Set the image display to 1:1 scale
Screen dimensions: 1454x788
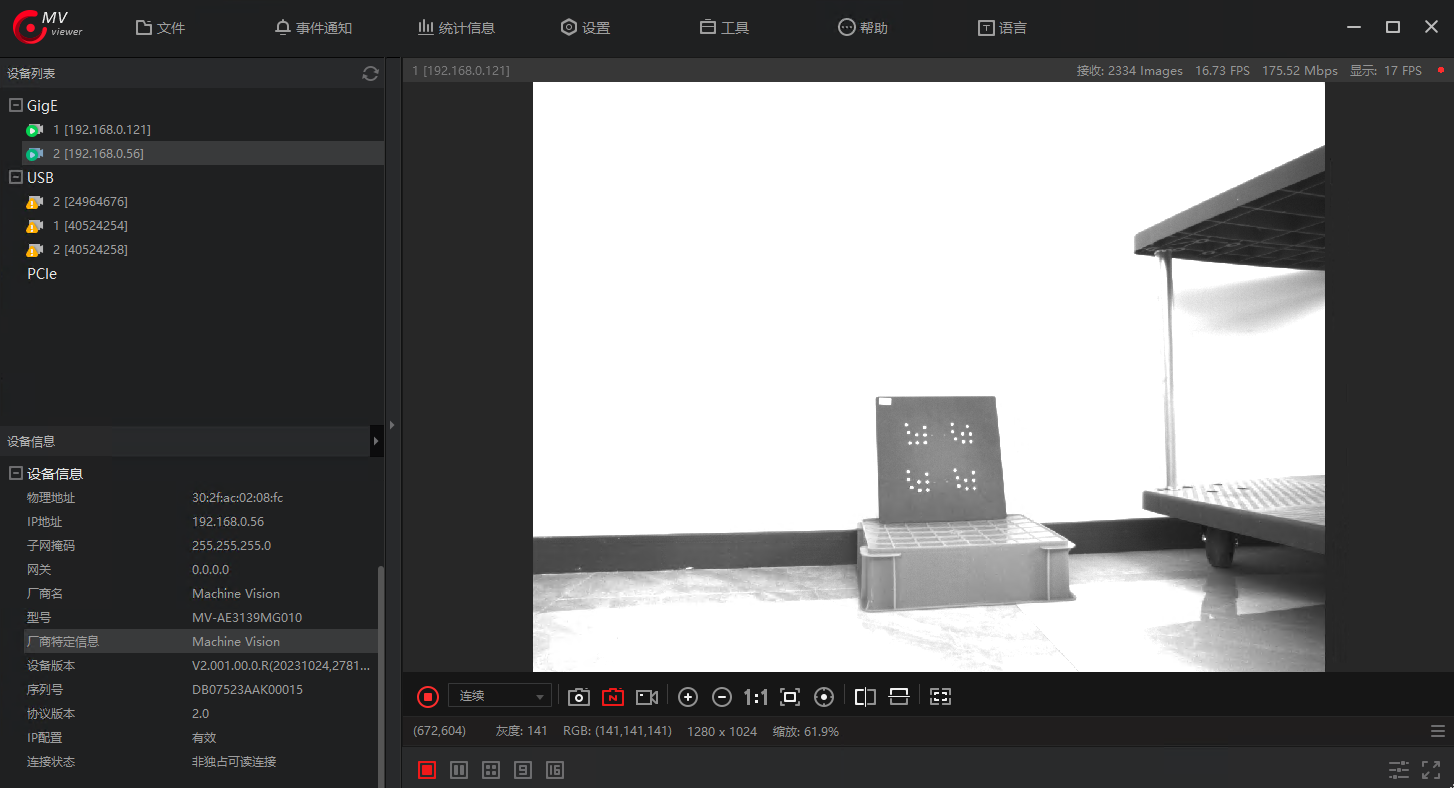tap(755, 696)
